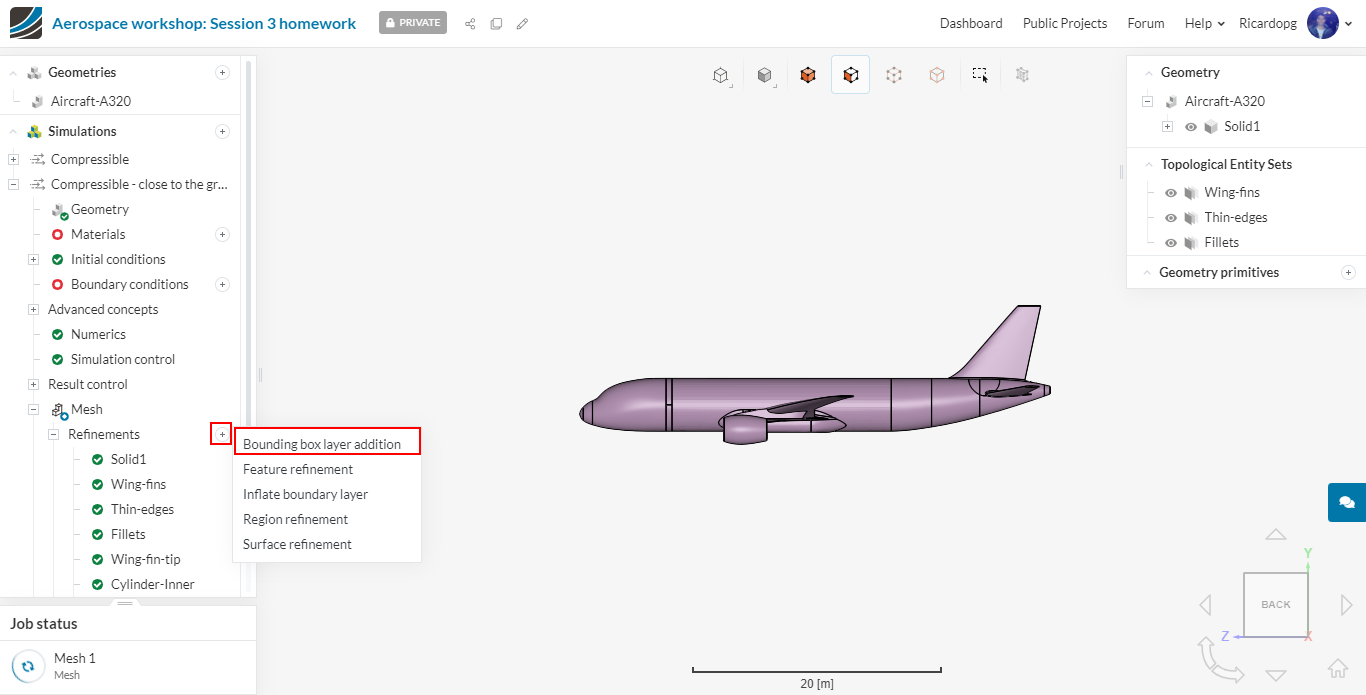
Task: Toggle visibility of Wing-fins set
Action: pyautogui.click(x=1171, y=193)
